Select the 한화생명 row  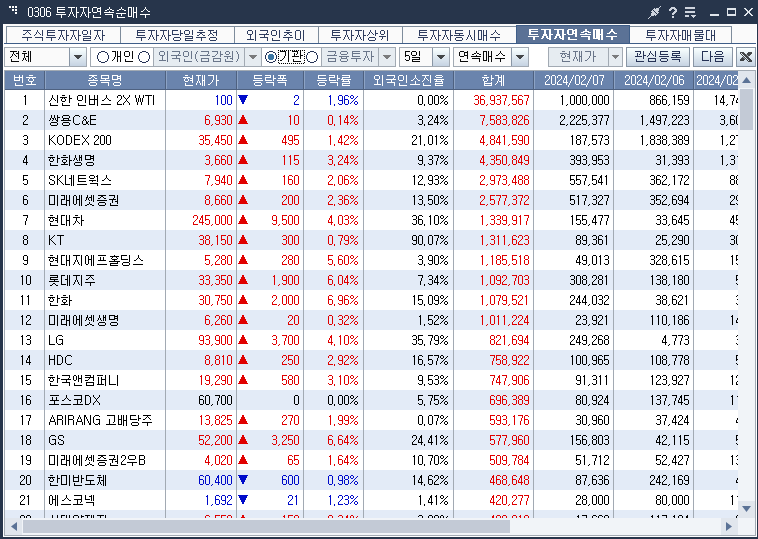point(371,160)
